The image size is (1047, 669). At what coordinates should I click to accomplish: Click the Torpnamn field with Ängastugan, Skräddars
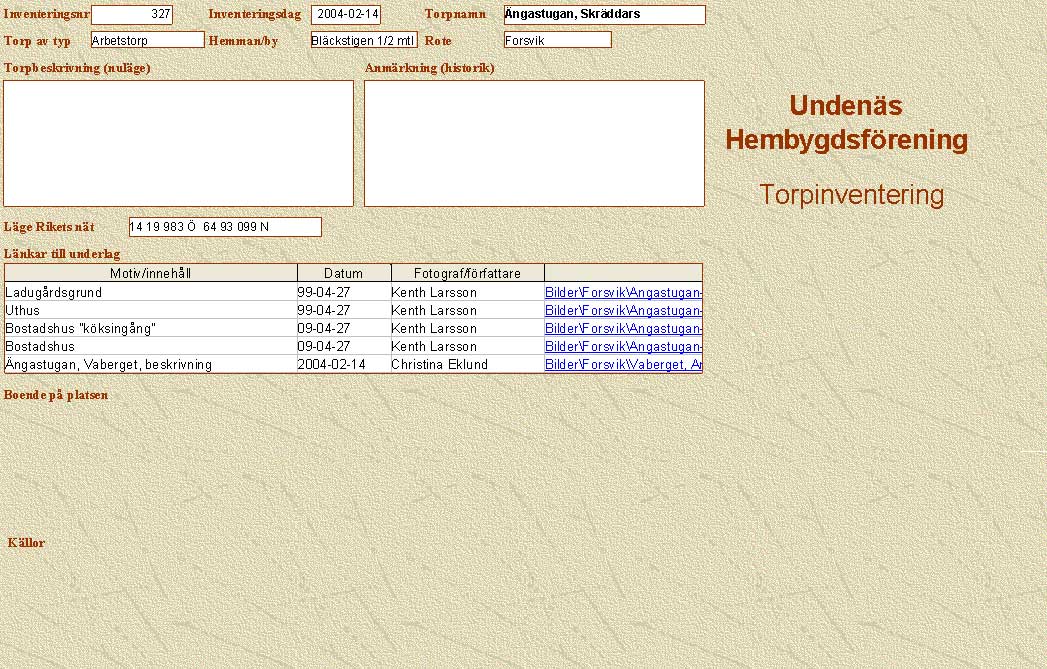604,14
